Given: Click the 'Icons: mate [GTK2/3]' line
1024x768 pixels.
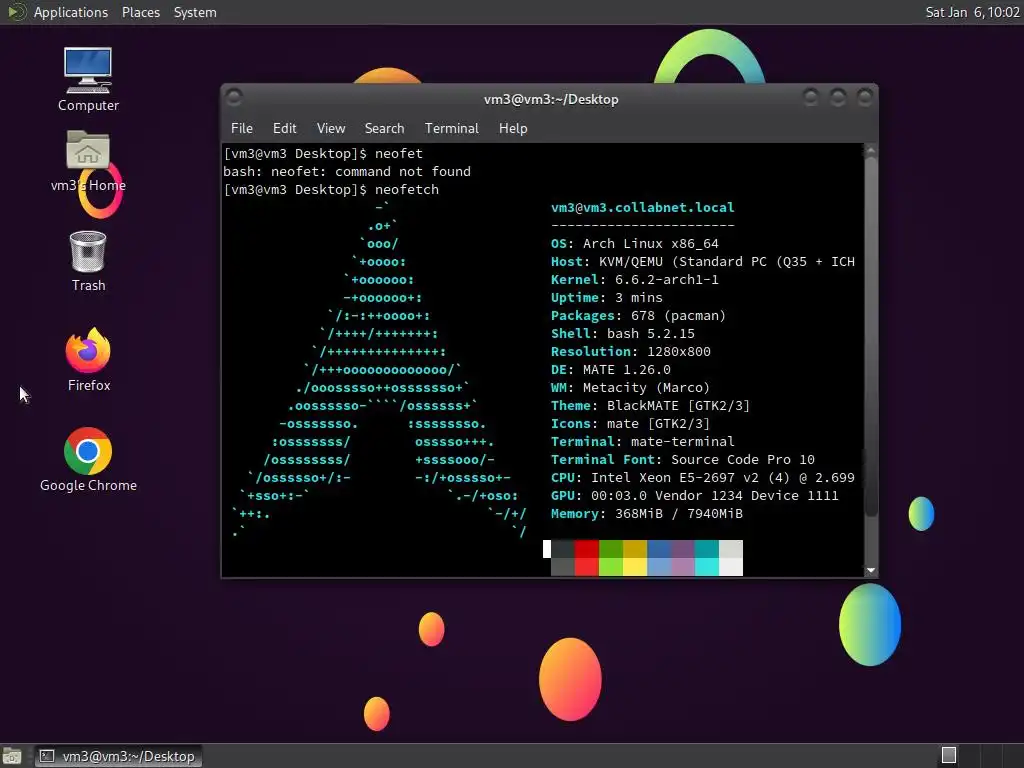Looking at the screenshot, I should [x=630, y=424].
